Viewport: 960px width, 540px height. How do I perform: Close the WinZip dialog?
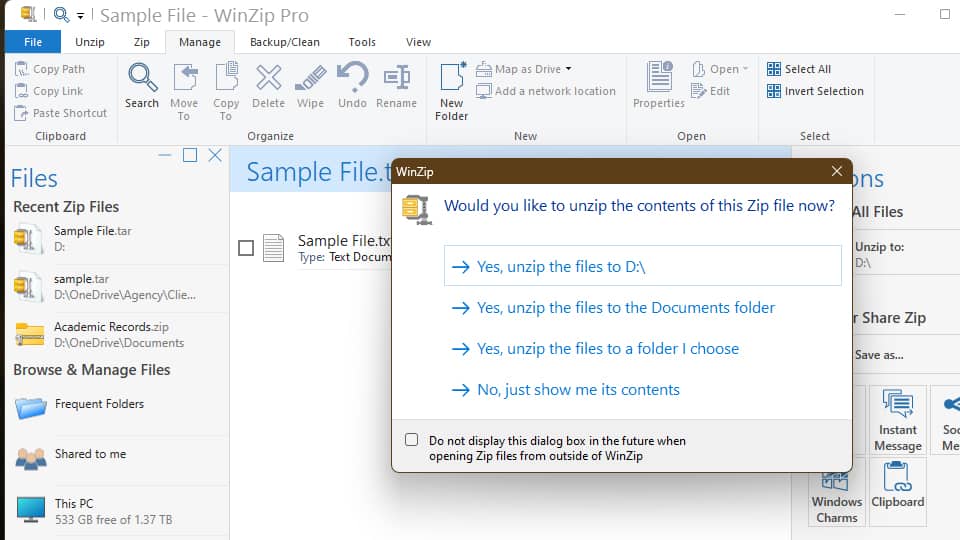837,171
